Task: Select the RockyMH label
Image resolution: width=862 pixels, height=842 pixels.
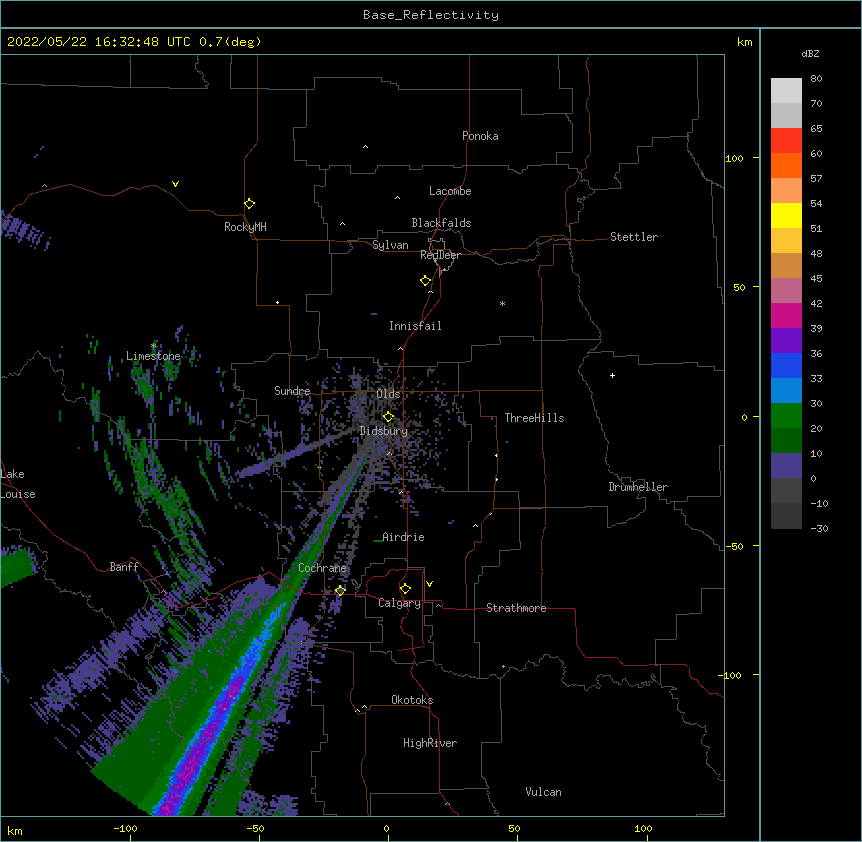Action: click(x=245, y=227)
